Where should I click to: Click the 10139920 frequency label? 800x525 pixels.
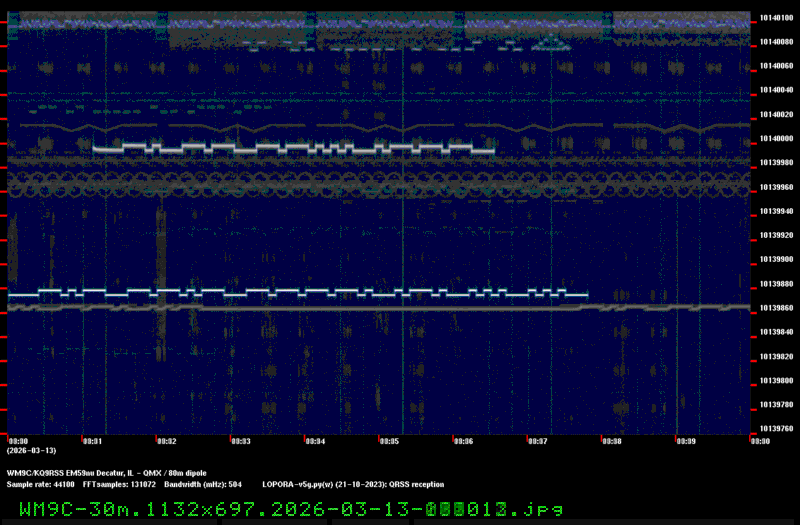click(776, 235)
